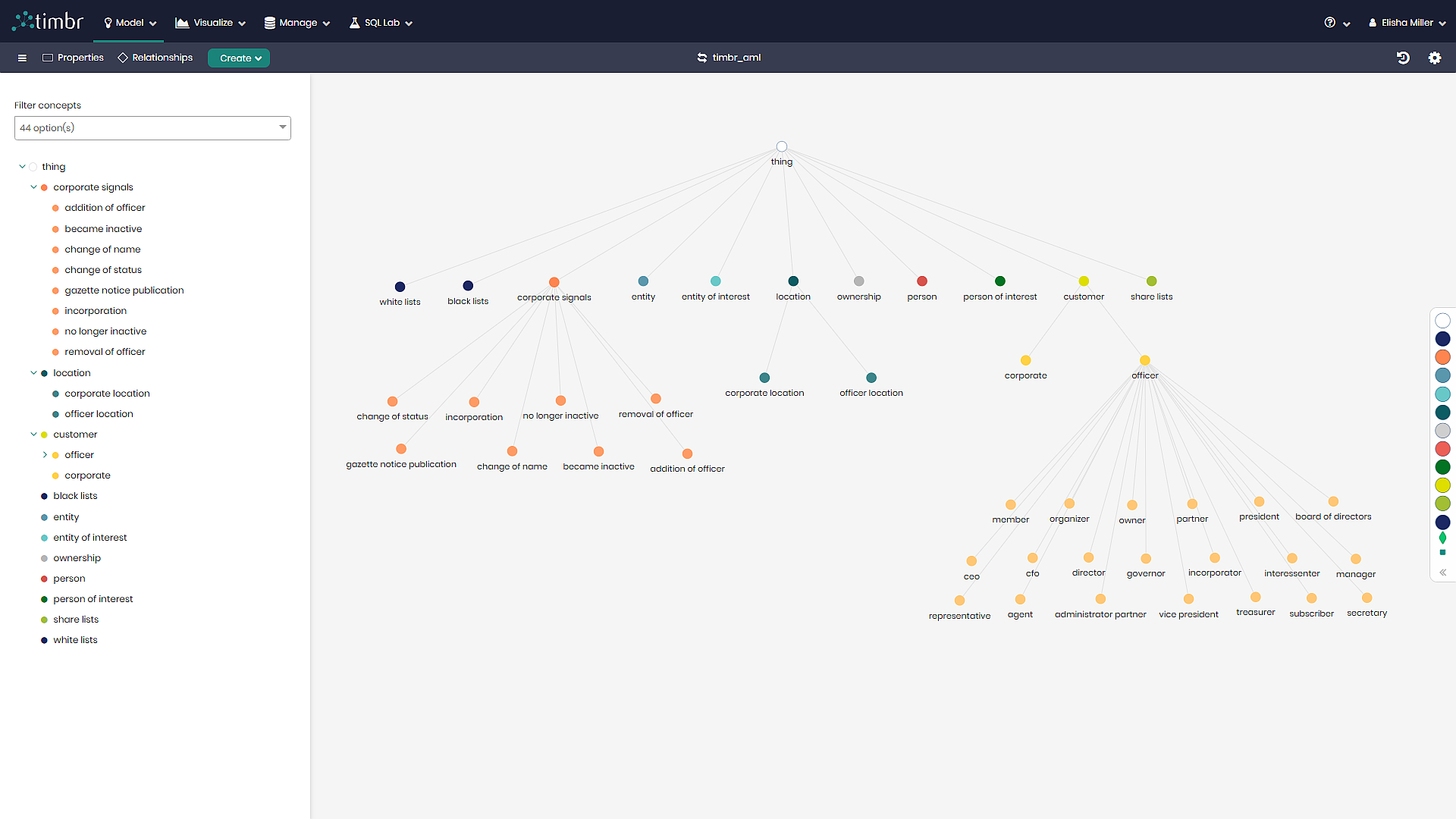
Task: Click the timbr logo in the top-left corner
Action: pyautogui.click(x=47, y=20)
